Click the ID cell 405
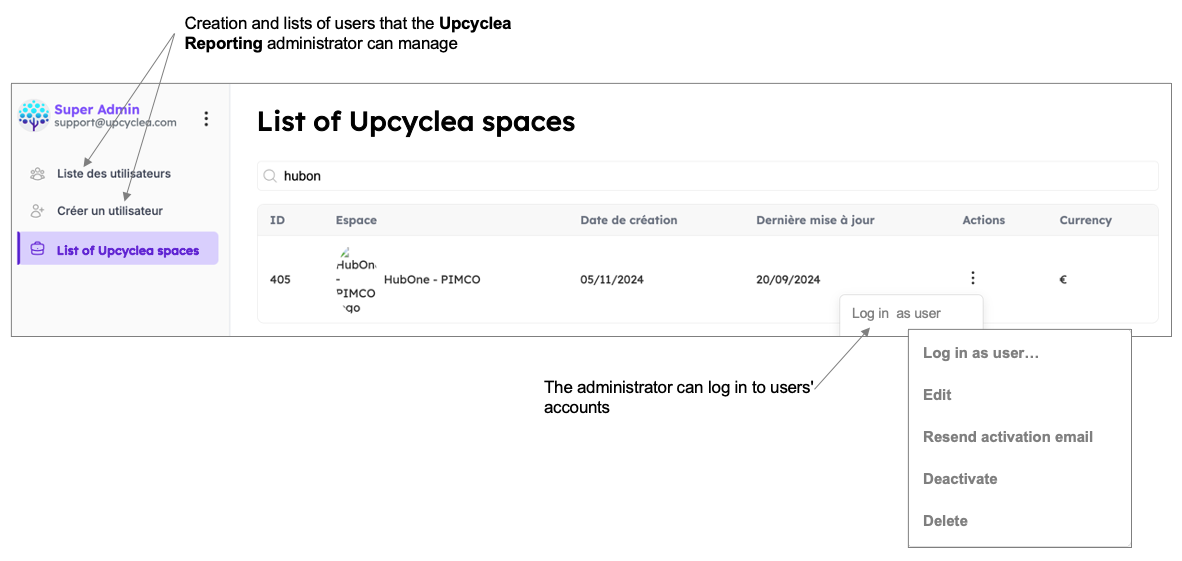The height and width of the screenshot is (561, 1182). tap(280, 280)
